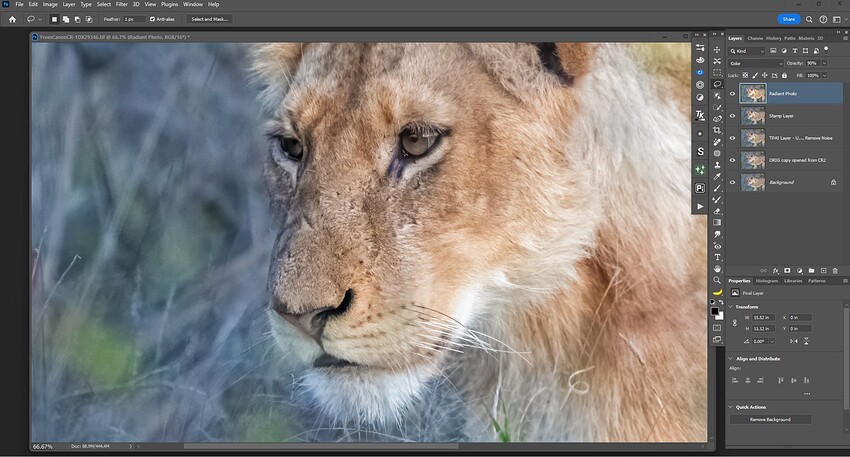The width and height of the screenshot is (850, 457).
Task: Collapse the Quick Actions section
Action: click(731, 407)
